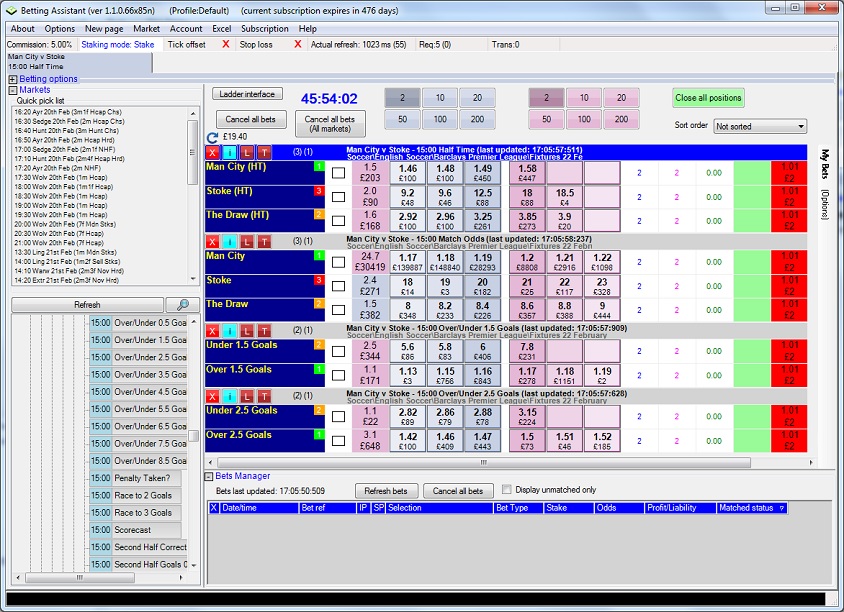Screen dimensions: 844x612
Task: Click the Betting Assistant title bar app icon
Action: pyautogui.click(x=11, y=10)
